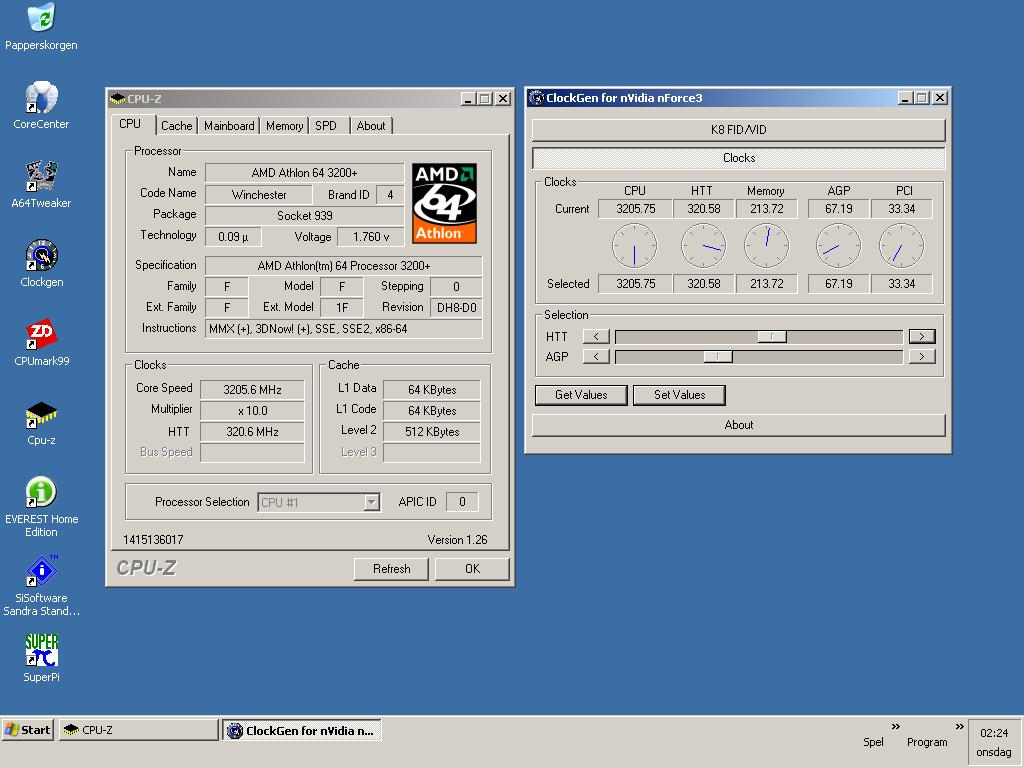This screenshot has height=768, width=1024.
Task: Expand the Program toolbar chevron in taskbar
Action: click(x=959, y=726)
